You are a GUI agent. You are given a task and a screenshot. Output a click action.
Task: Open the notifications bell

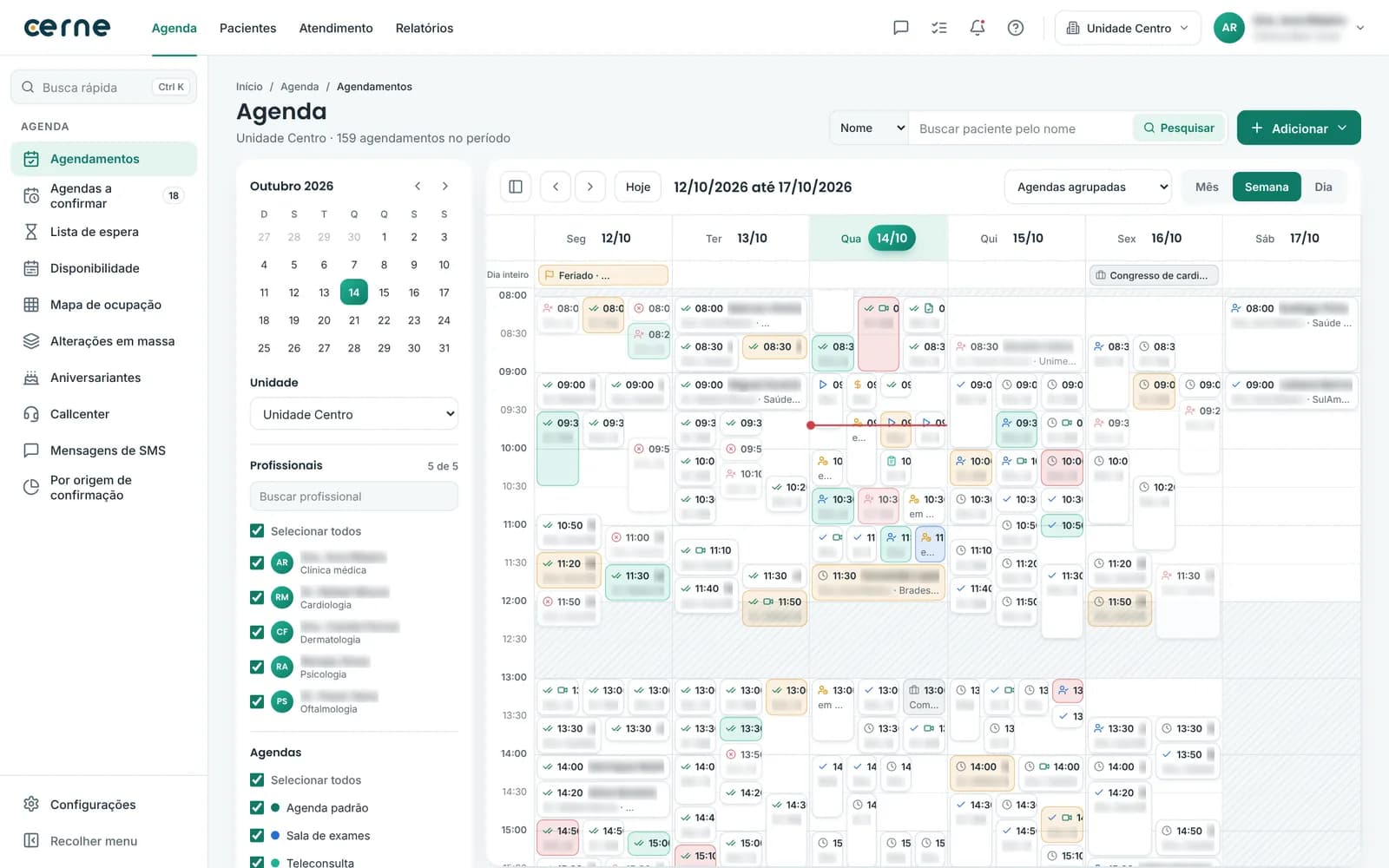[x=978, y=28]
